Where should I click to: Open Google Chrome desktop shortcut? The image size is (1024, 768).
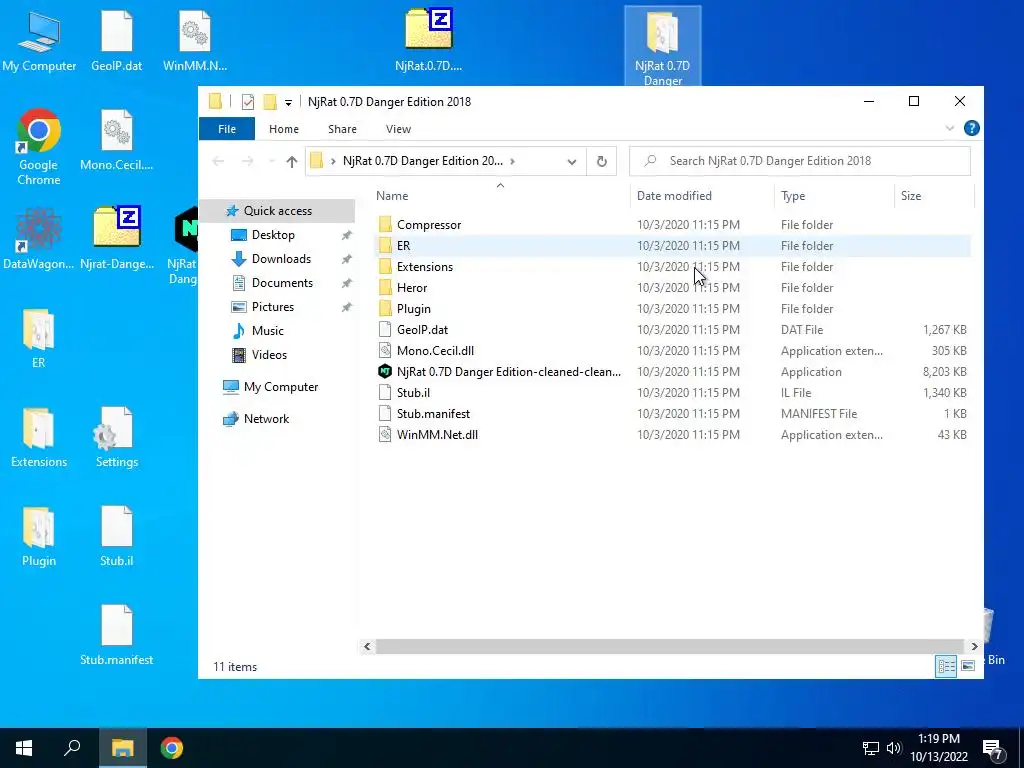[x=39, y=147]
